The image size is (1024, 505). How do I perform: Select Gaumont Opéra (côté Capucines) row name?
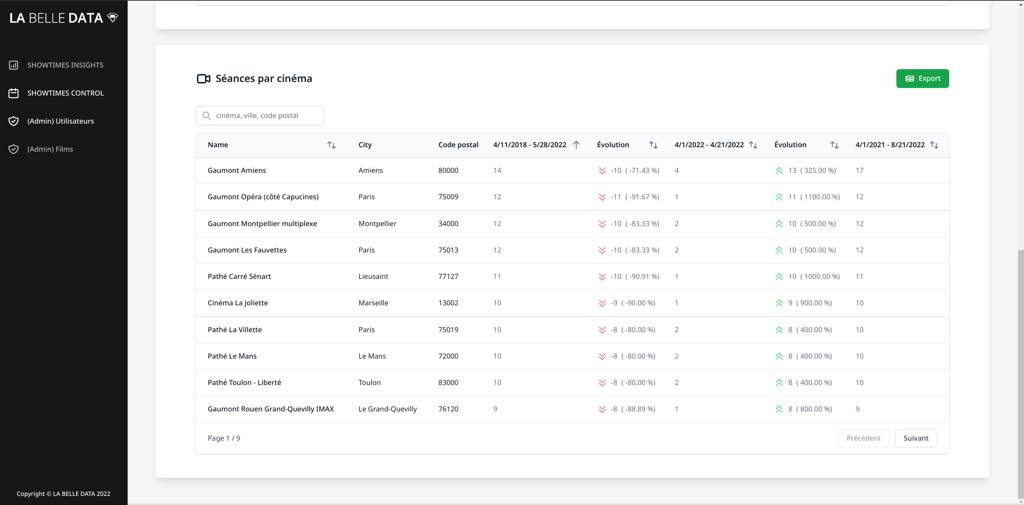(263, 197)
